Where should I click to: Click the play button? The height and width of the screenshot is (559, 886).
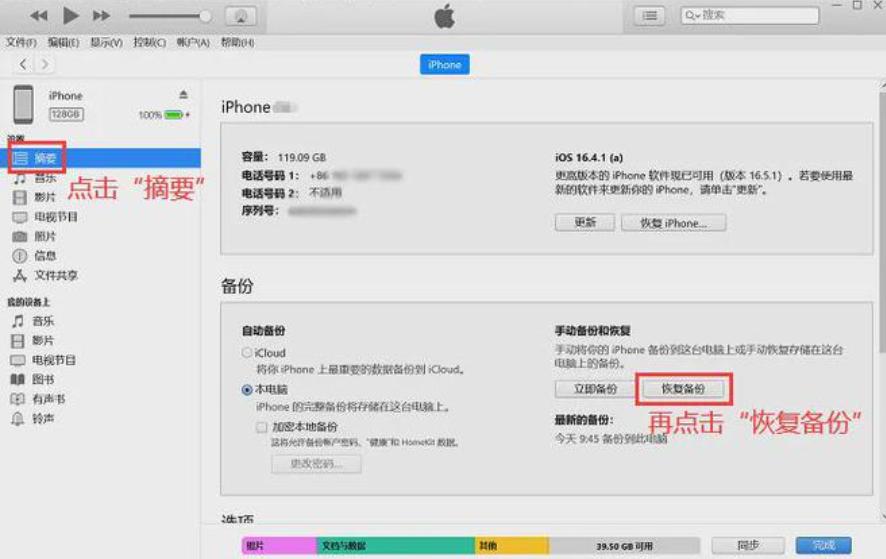(71, 15)
